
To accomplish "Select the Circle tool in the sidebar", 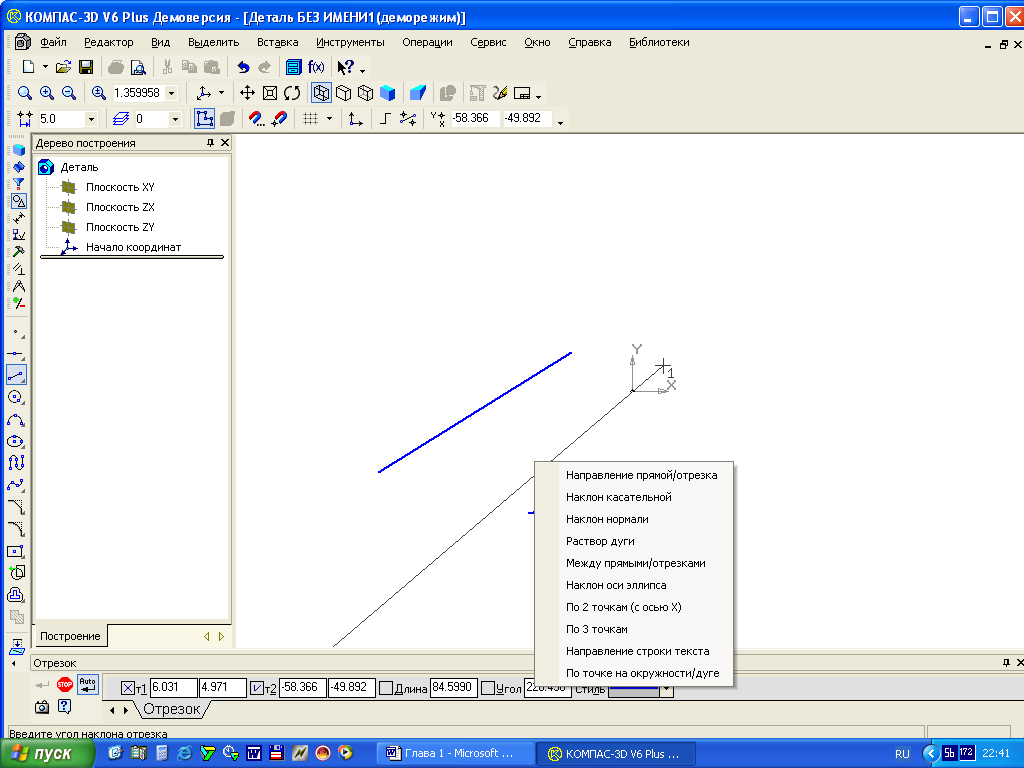I will pyautogui.click(x=16, y=396).
